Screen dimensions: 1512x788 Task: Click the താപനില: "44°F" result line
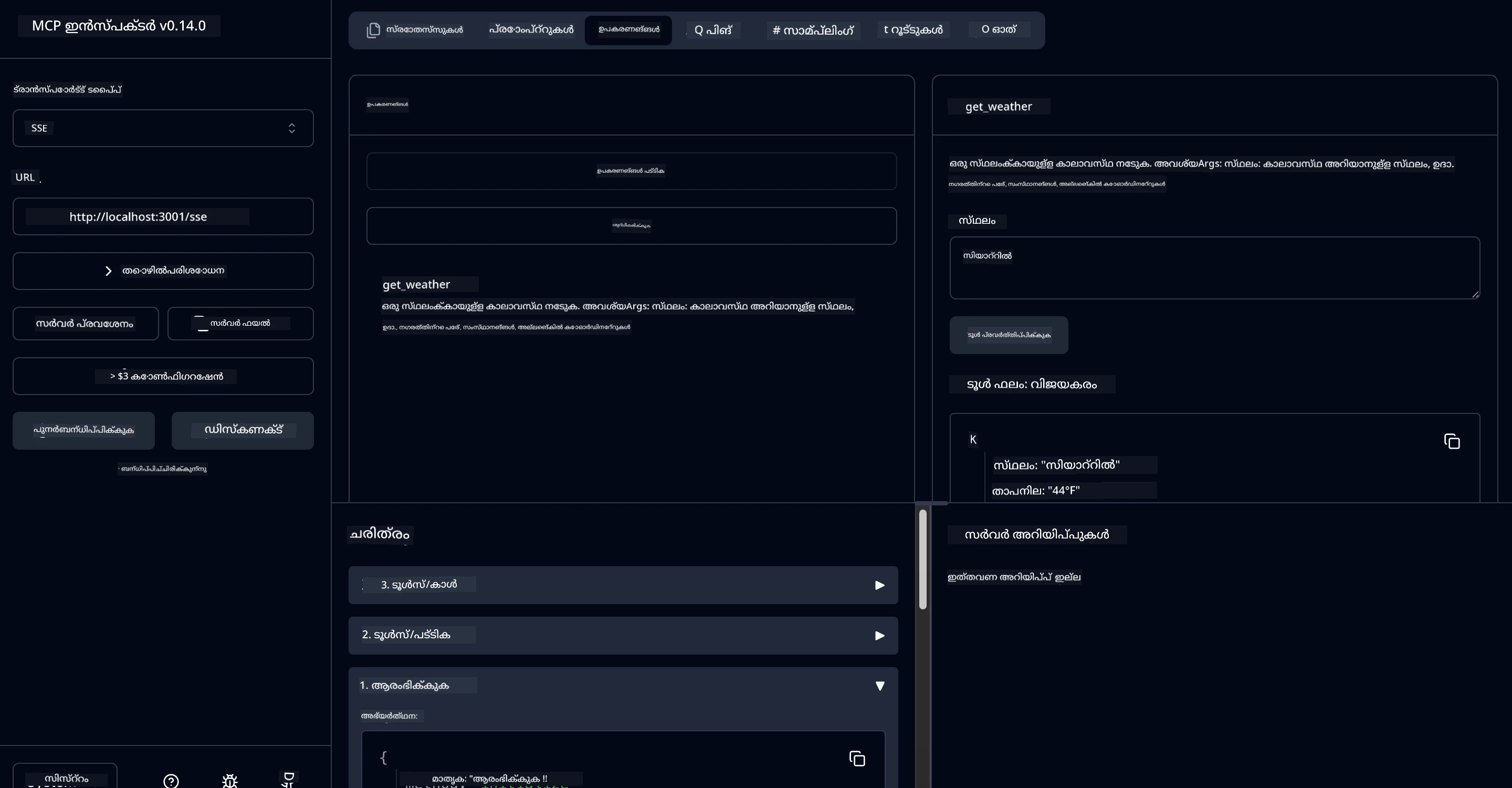(x=1036, y=491)
